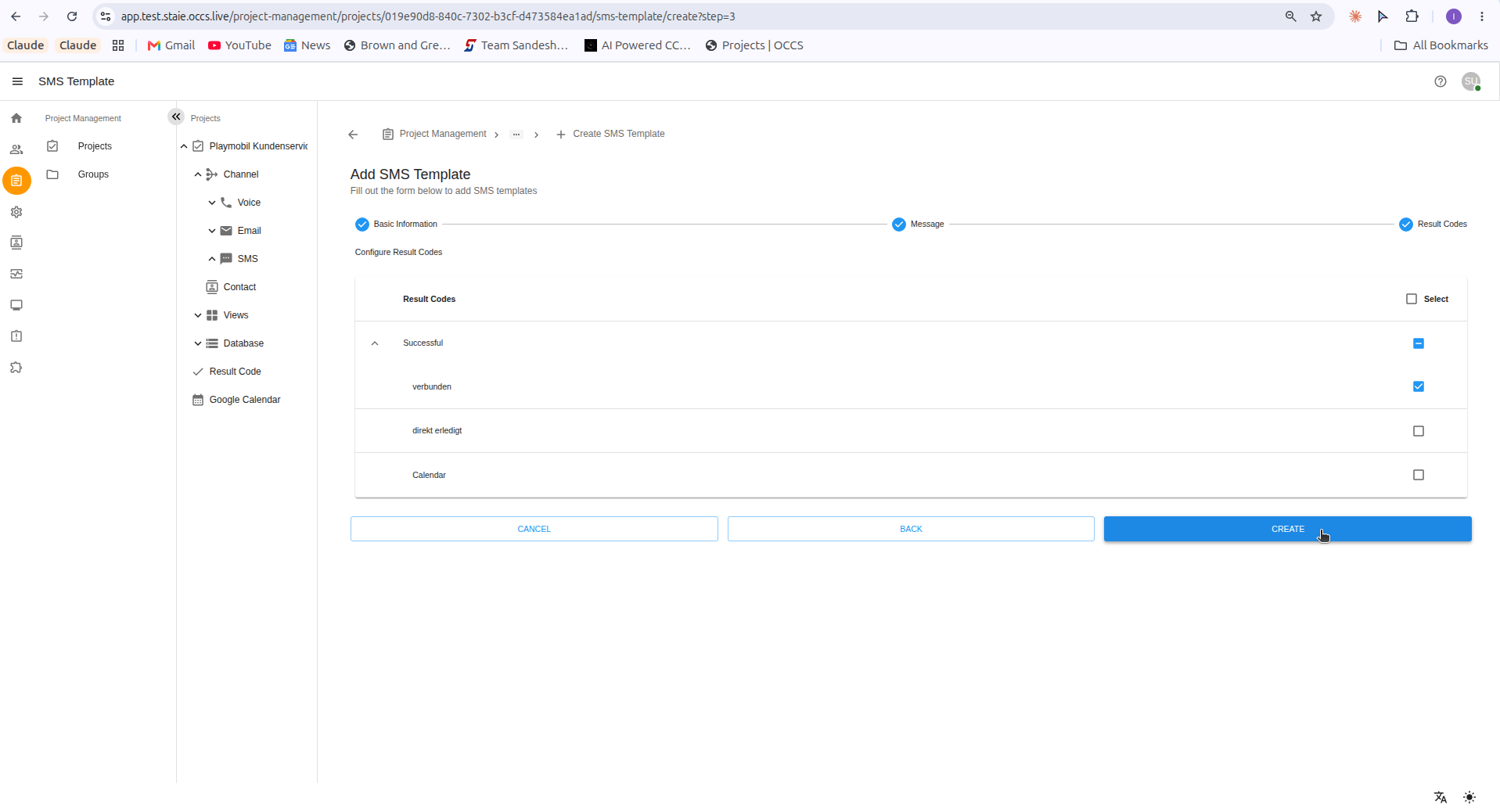Check the Calendar result code

click(1419, 475)
